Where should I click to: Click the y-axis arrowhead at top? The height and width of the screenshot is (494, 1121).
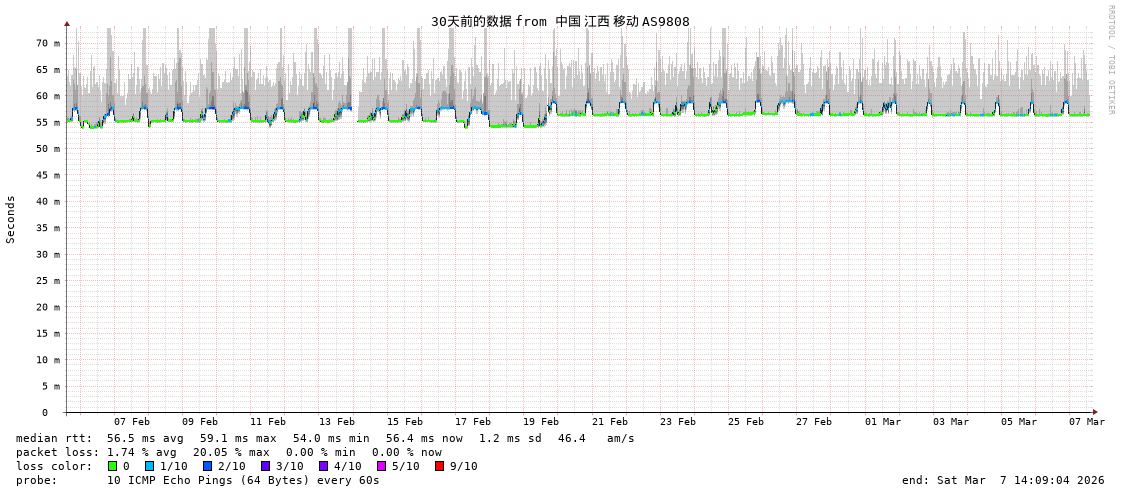pos(67,23)
